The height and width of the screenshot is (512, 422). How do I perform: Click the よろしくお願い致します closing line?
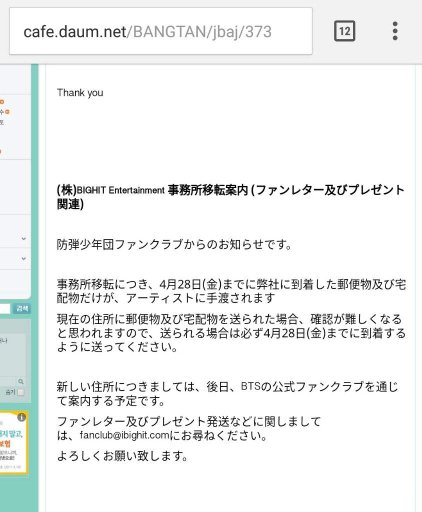pyautogui.click(x=122, y=456)
